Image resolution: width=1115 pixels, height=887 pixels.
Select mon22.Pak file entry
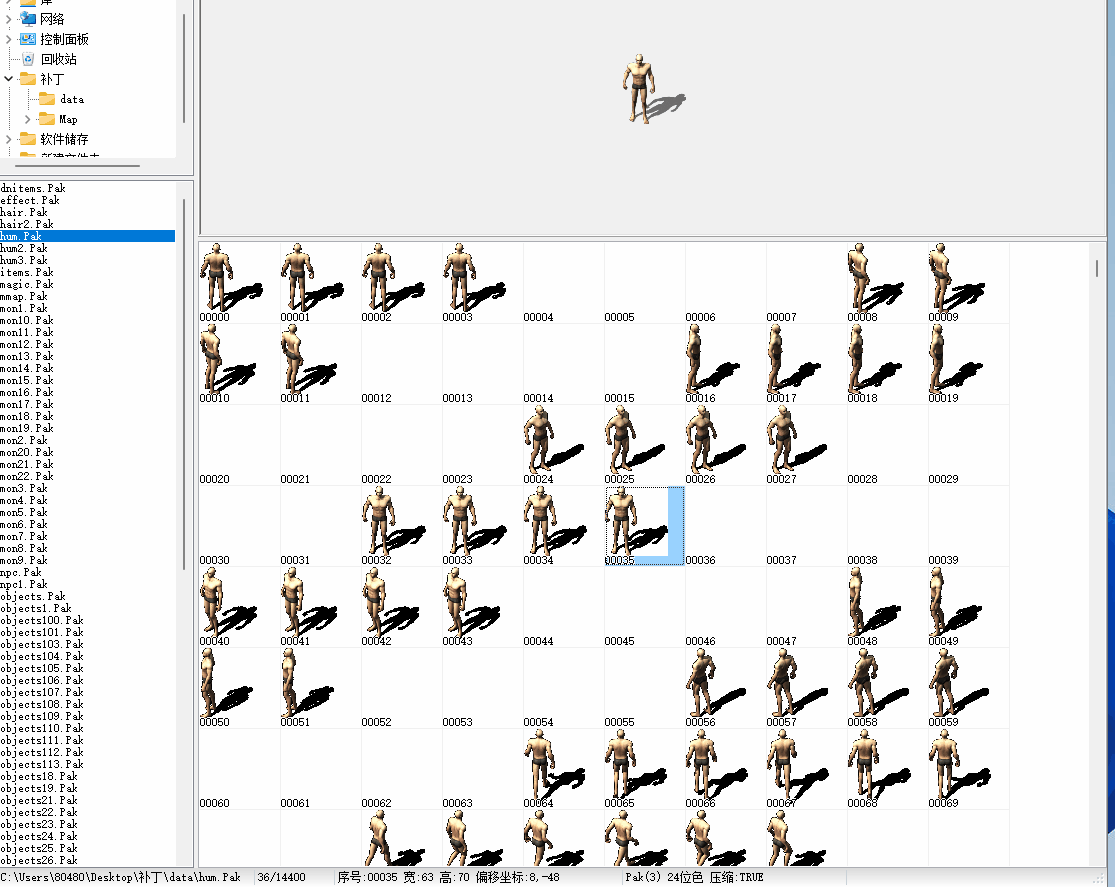coord(27,477)
